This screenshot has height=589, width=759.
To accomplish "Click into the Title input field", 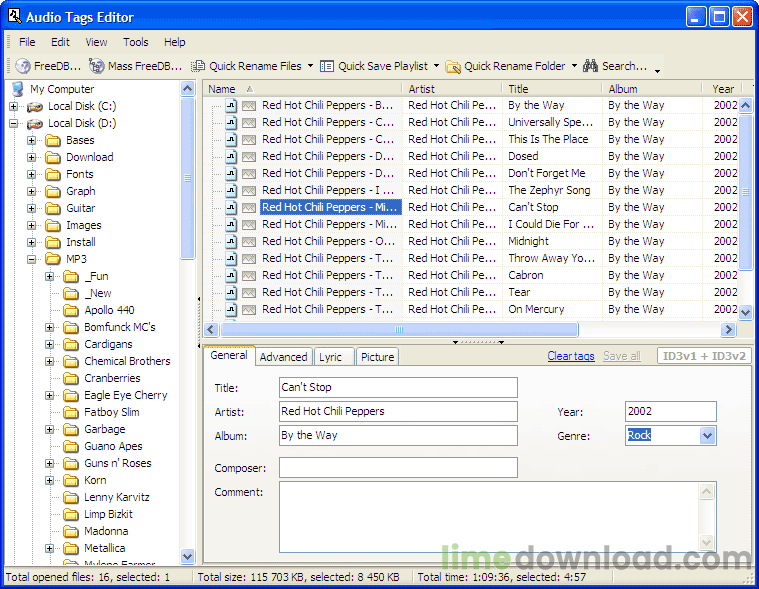I will (x=398, y=388).
